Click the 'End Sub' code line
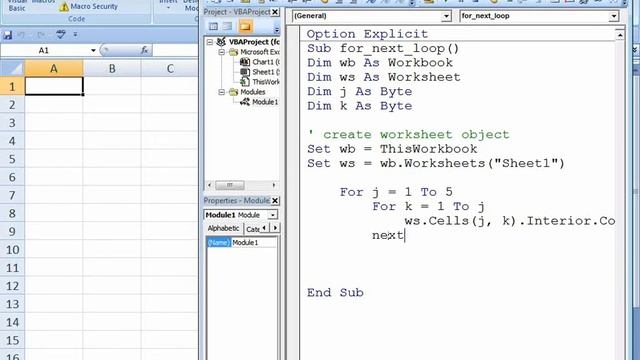The width and height of the screenshot is (640, 360). [x=335, y=293]
